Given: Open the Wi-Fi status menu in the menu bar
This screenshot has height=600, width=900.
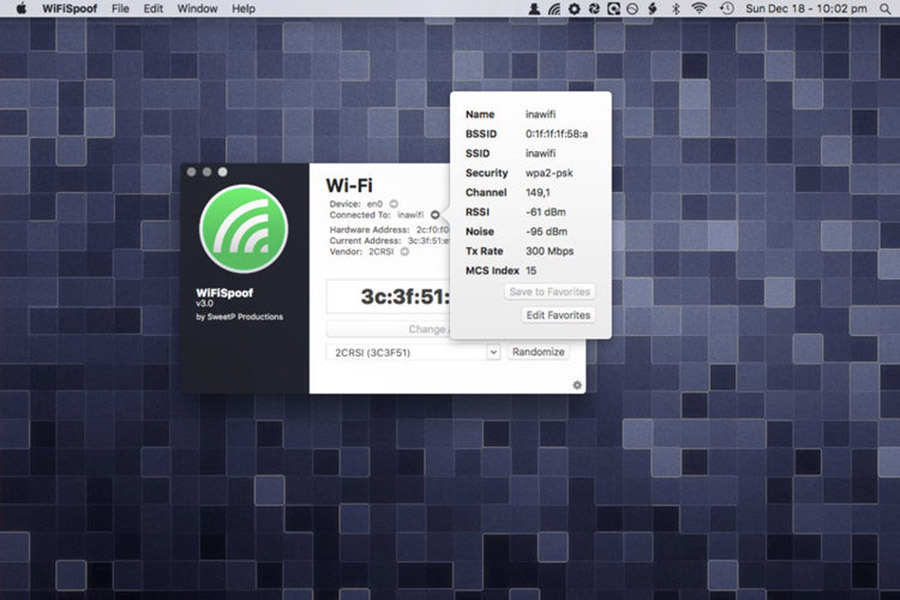Looking at the screenshot, I should [699, 9].
